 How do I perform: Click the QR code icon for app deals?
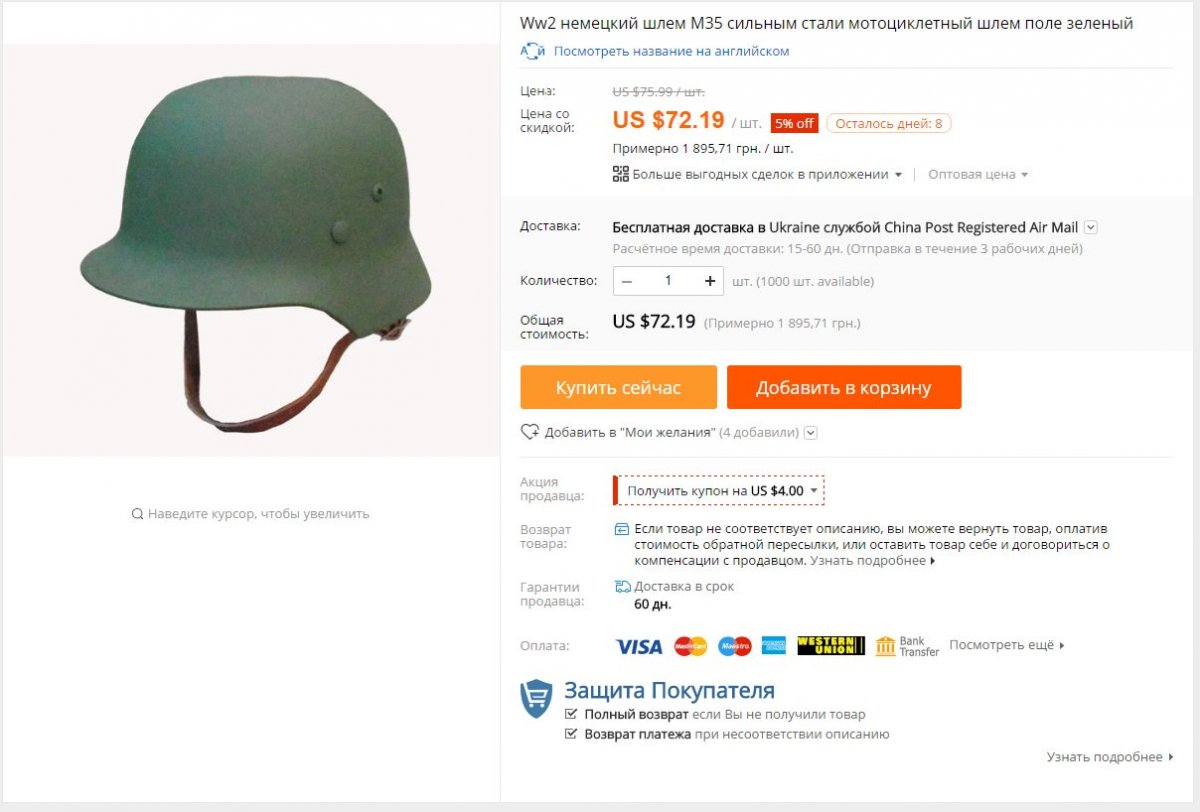coord(620,174)
